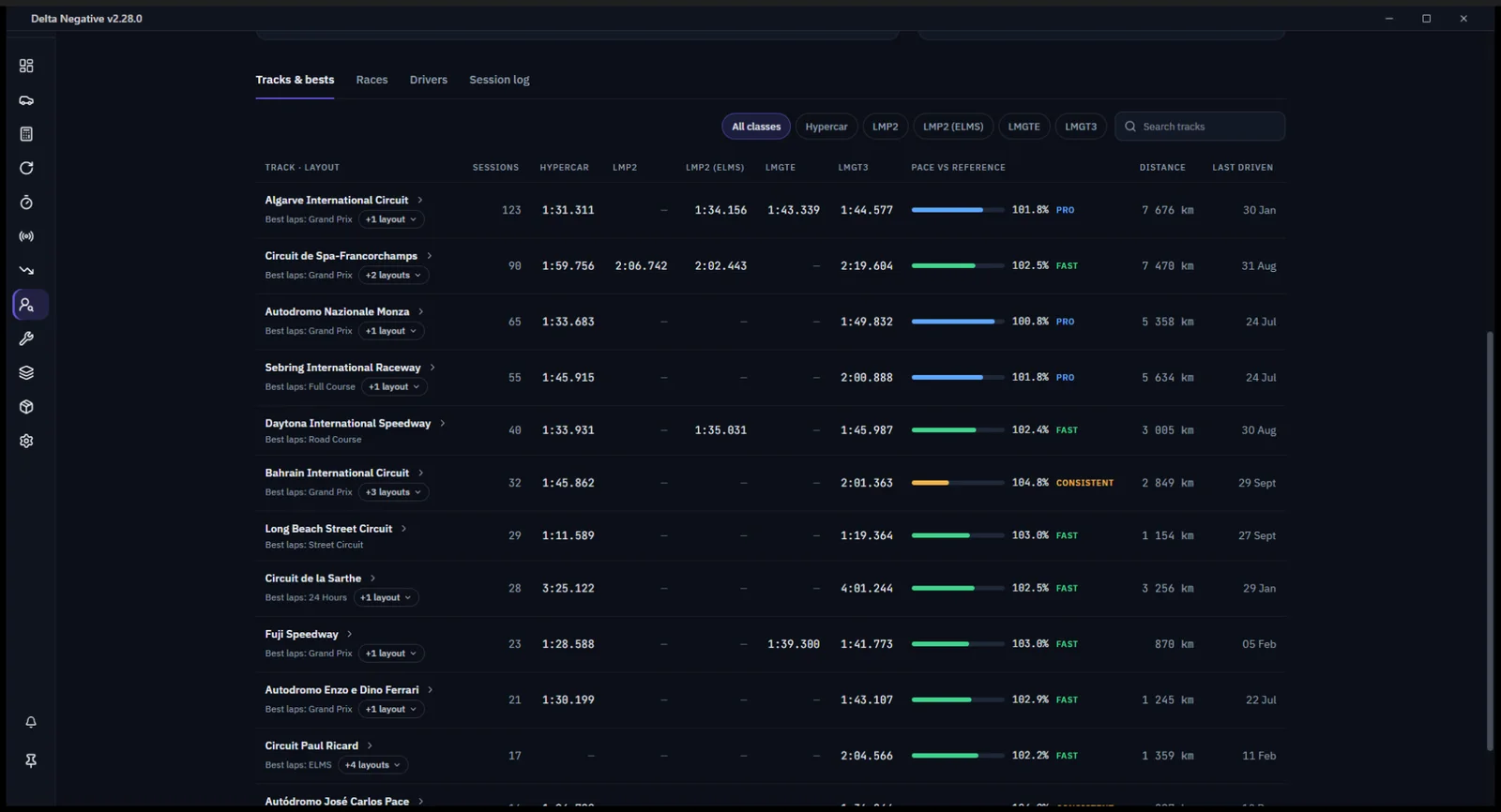The height and width of the screenshot is (812, 1501).
Task: Open Algarve +1 layout dropdown
Action: pos(391,219)
